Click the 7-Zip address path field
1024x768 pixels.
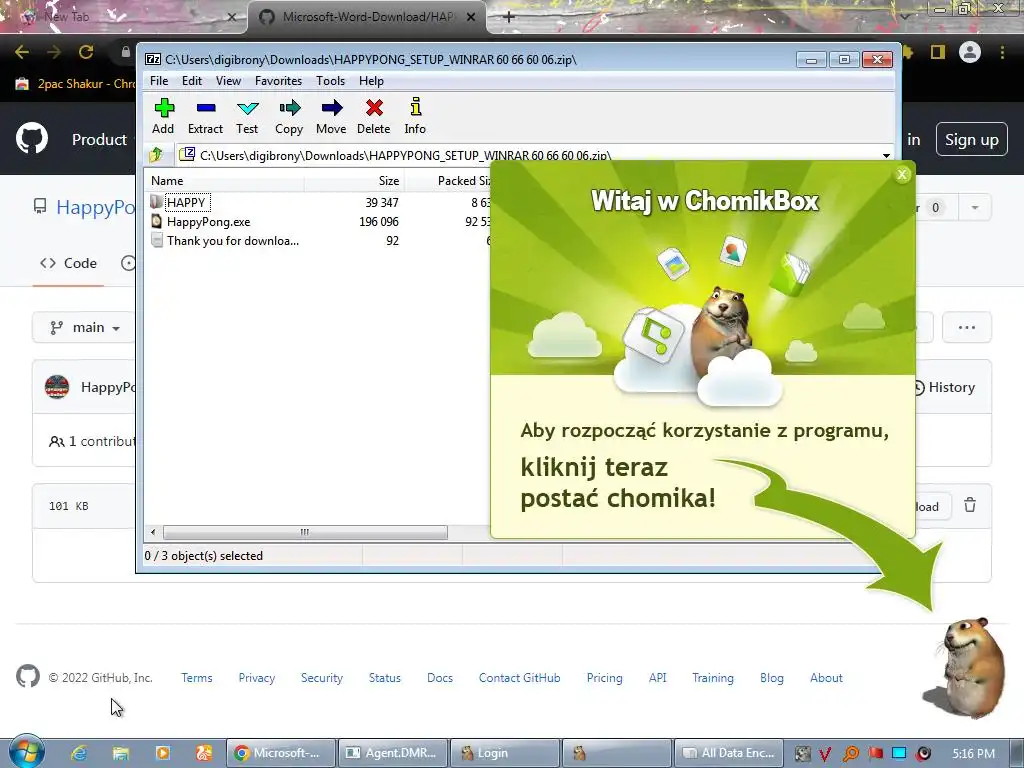pos(529,155)
